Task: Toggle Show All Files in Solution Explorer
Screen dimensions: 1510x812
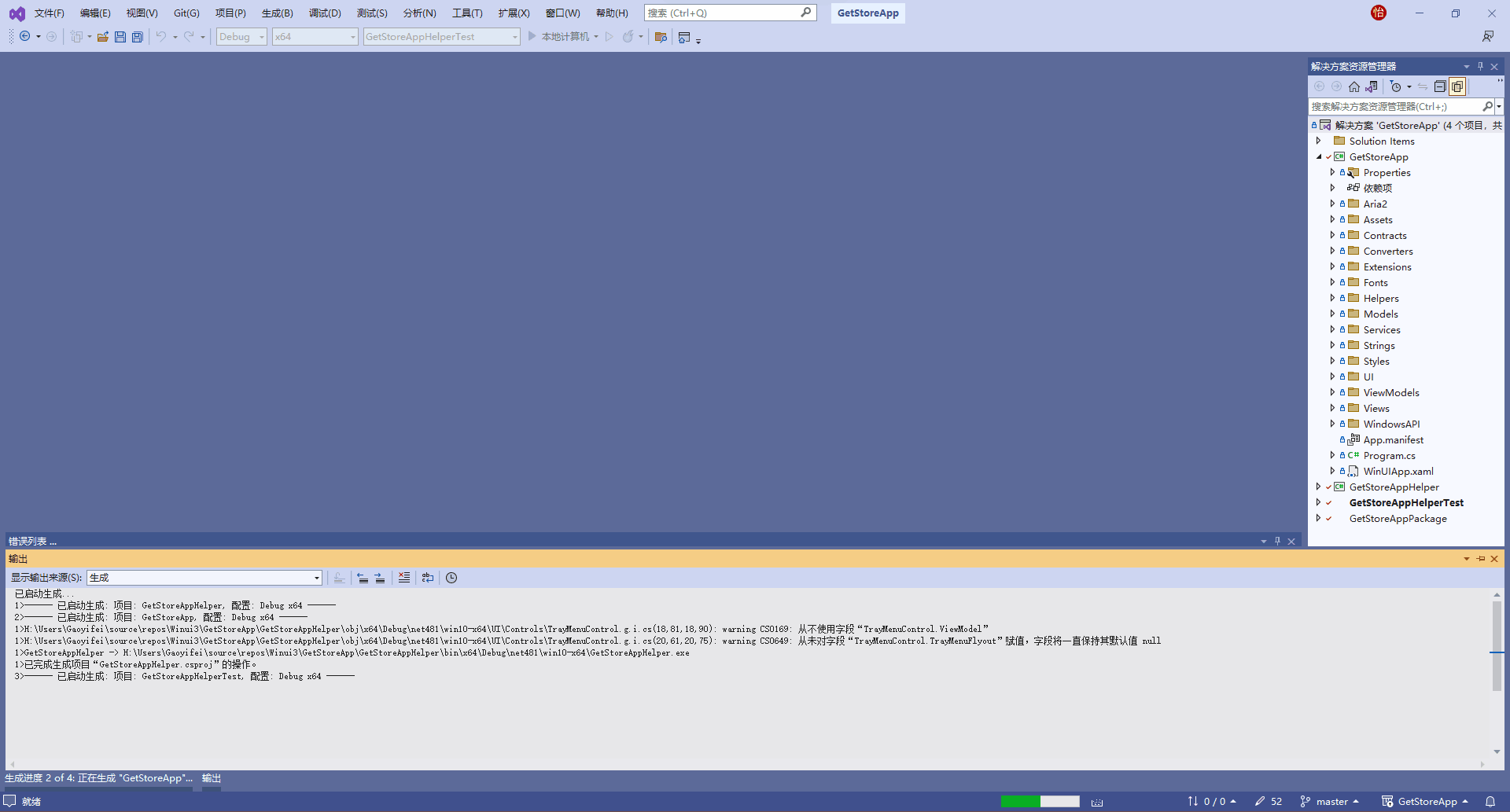Action: (1457, 86)
